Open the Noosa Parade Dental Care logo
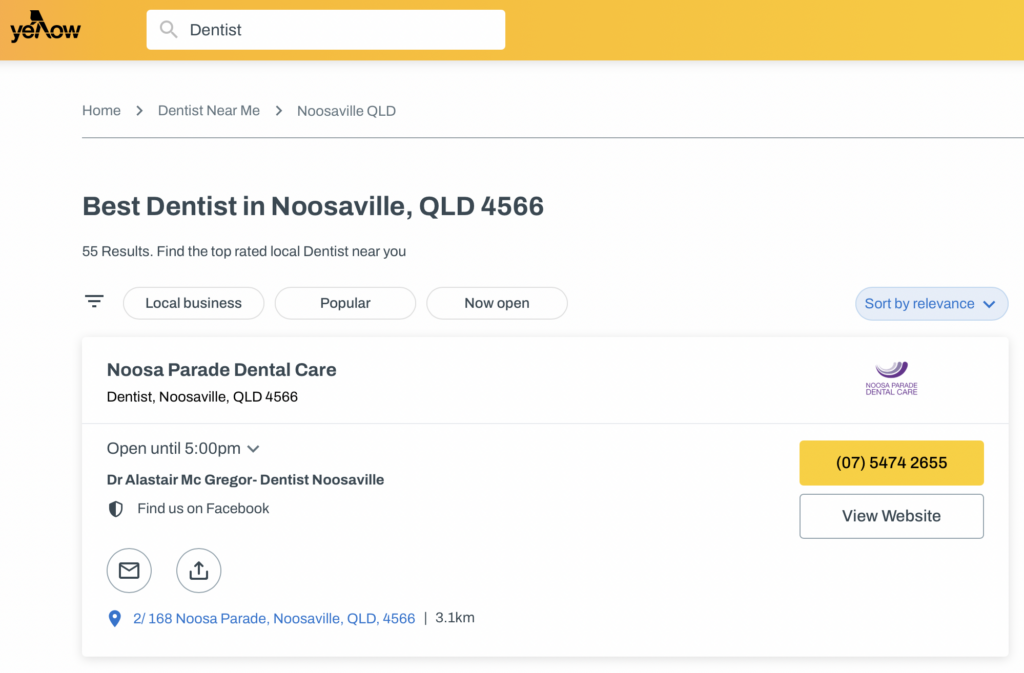 [891, 379]
